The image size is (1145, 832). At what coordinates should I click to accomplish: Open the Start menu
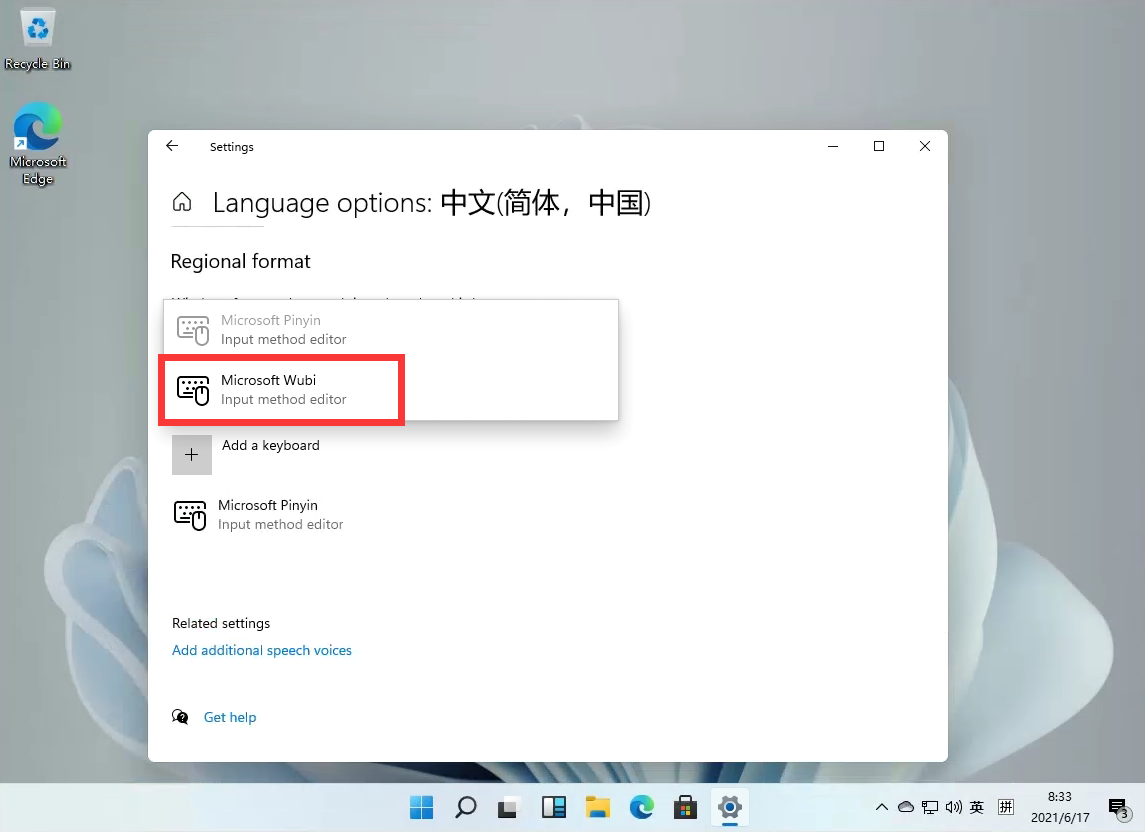[x=421, y=807]
